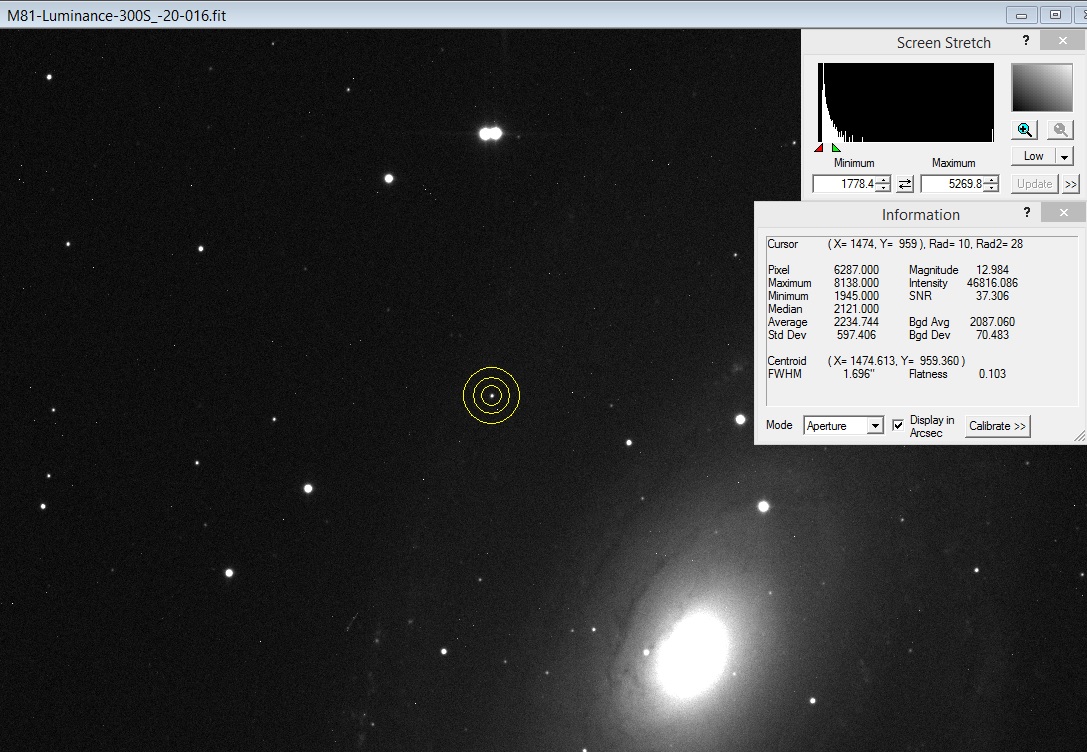Open the Low stretch preset dropdown

1065,155
